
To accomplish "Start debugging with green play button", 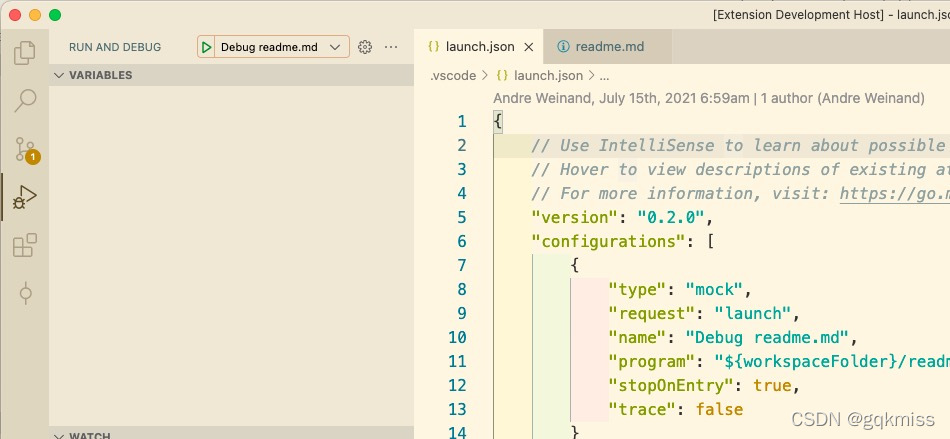I will point(207,47).
